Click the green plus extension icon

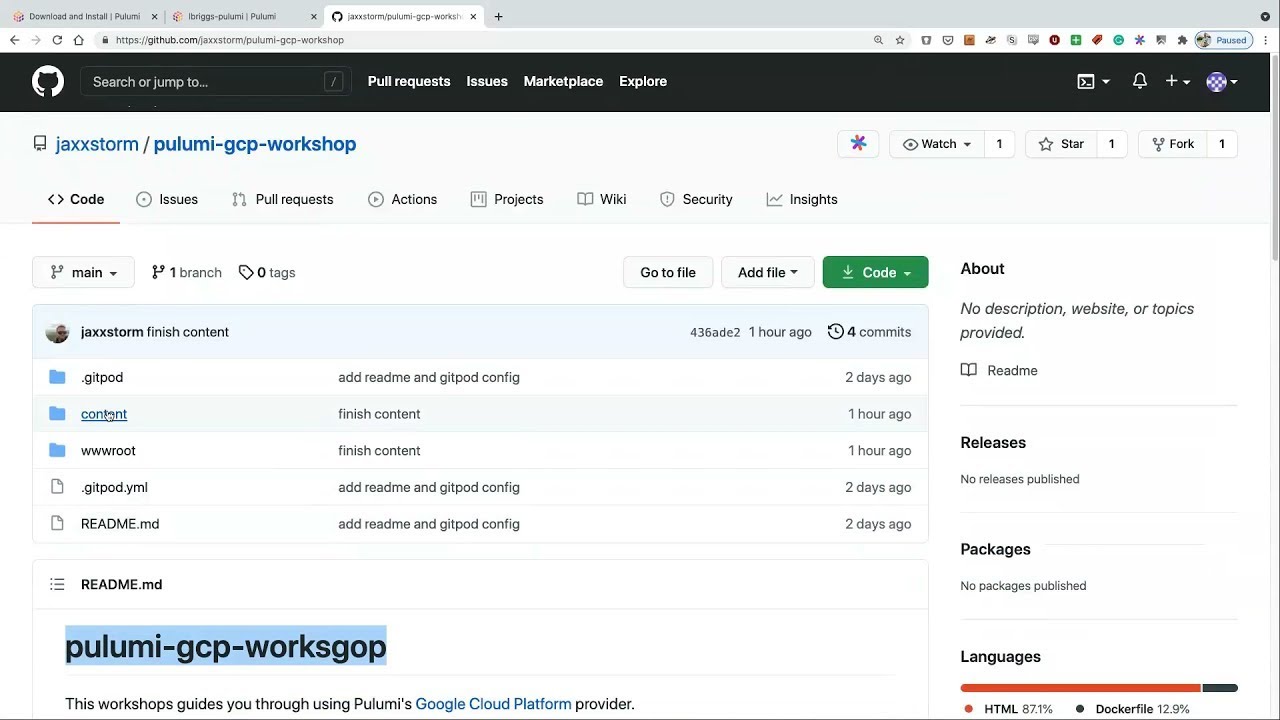click(1076, 40)
